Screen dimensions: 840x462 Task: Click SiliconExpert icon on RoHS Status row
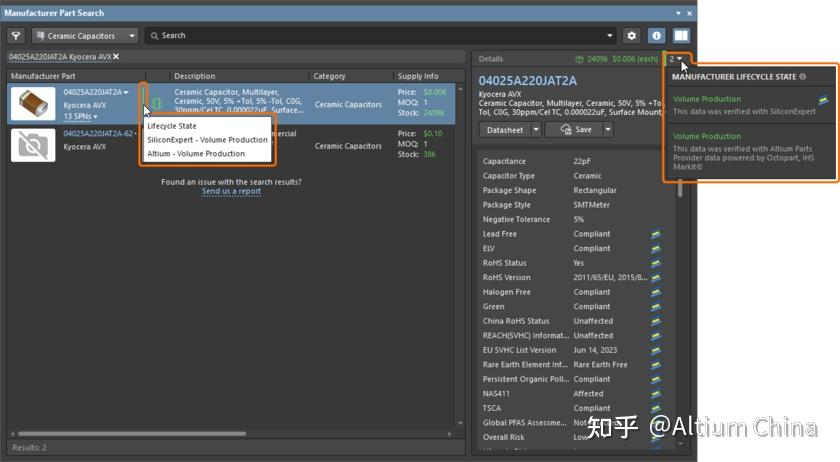[x=656, y=263]
